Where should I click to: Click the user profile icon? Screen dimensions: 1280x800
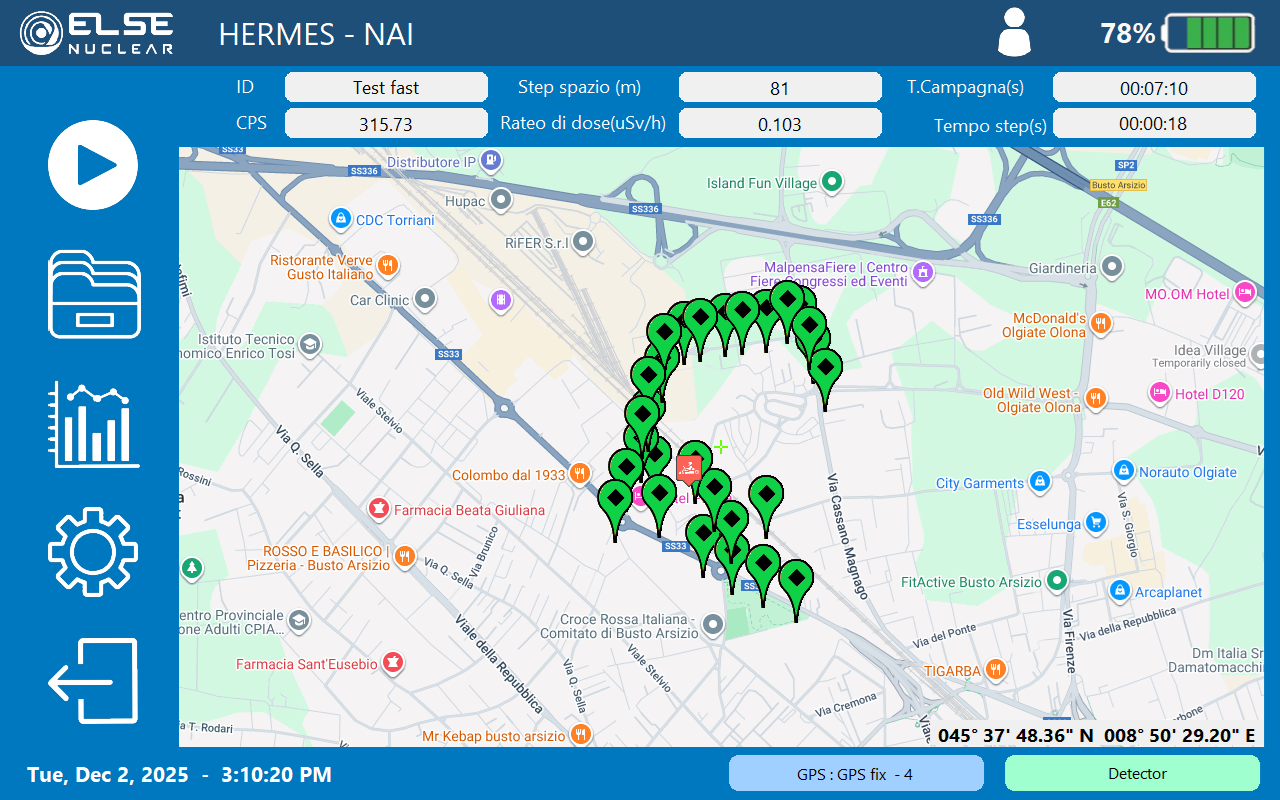click(1013, 32)
